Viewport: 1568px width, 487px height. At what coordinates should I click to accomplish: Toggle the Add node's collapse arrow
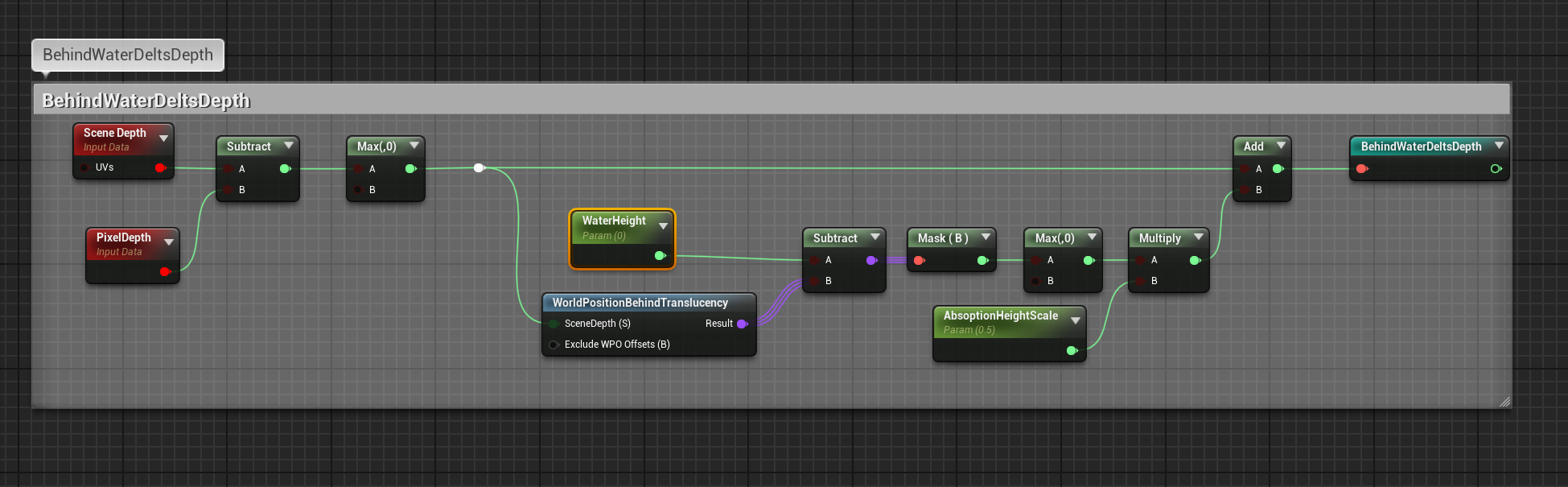point(1281,146)
